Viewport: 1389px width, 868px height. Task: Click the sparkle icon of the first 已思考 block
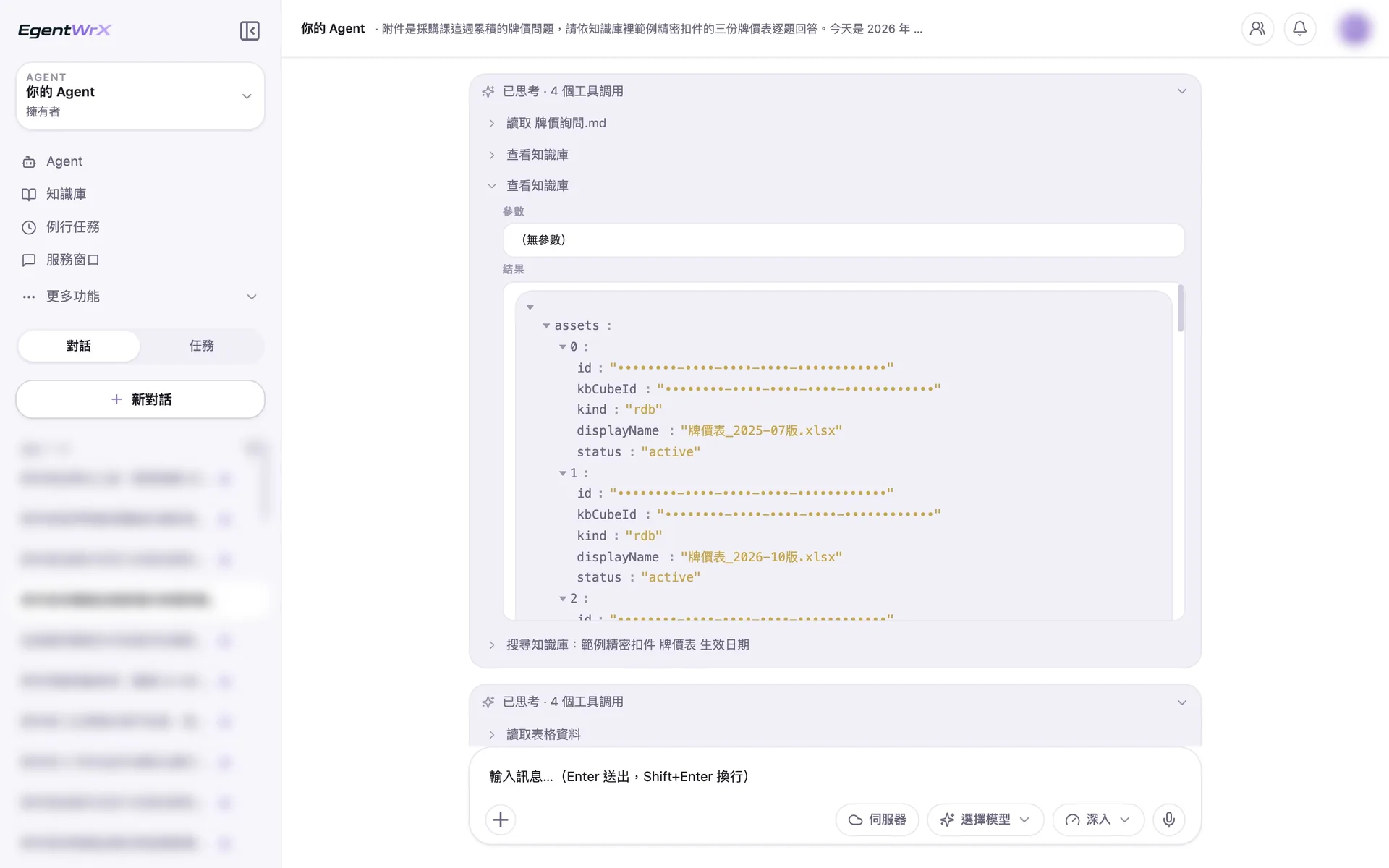488,91
